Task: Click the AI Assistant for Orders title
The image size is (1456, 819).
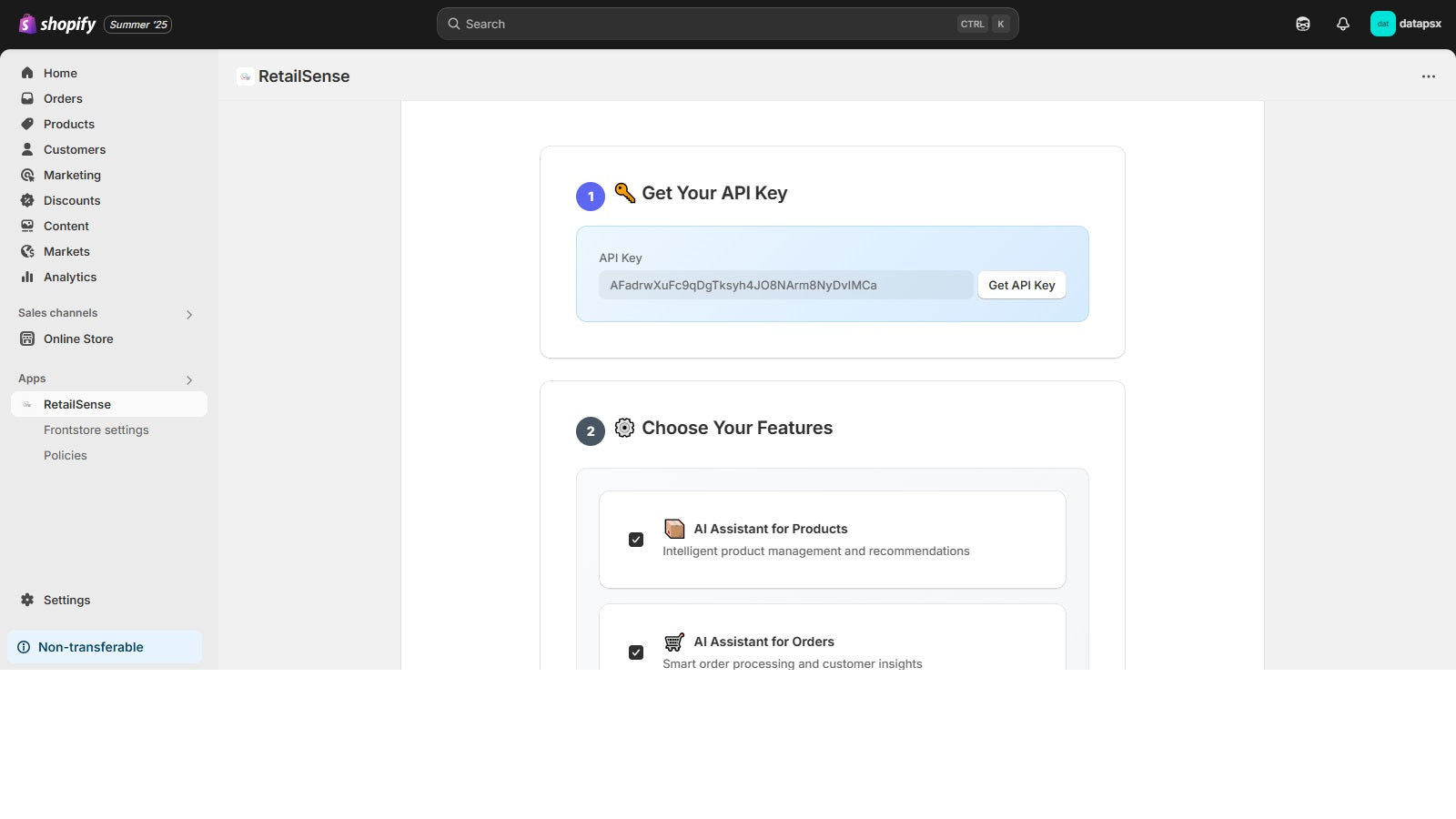Action: click(x=764, y=642)
